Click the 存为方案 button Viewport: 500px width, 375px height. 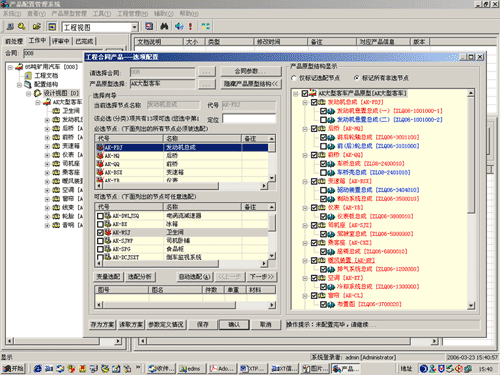pos(102,325)
